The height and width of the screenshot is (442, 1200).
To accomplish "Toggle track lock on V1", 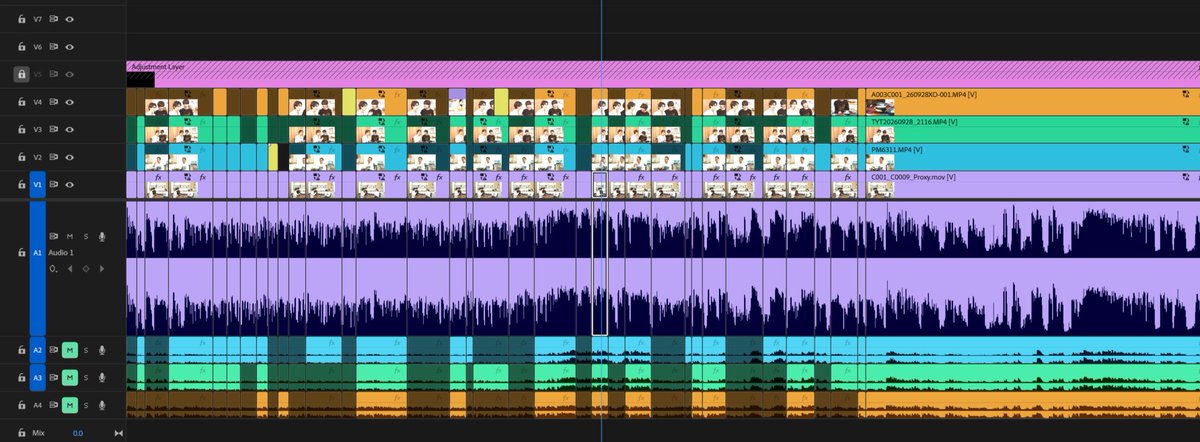I will (21, 184).
